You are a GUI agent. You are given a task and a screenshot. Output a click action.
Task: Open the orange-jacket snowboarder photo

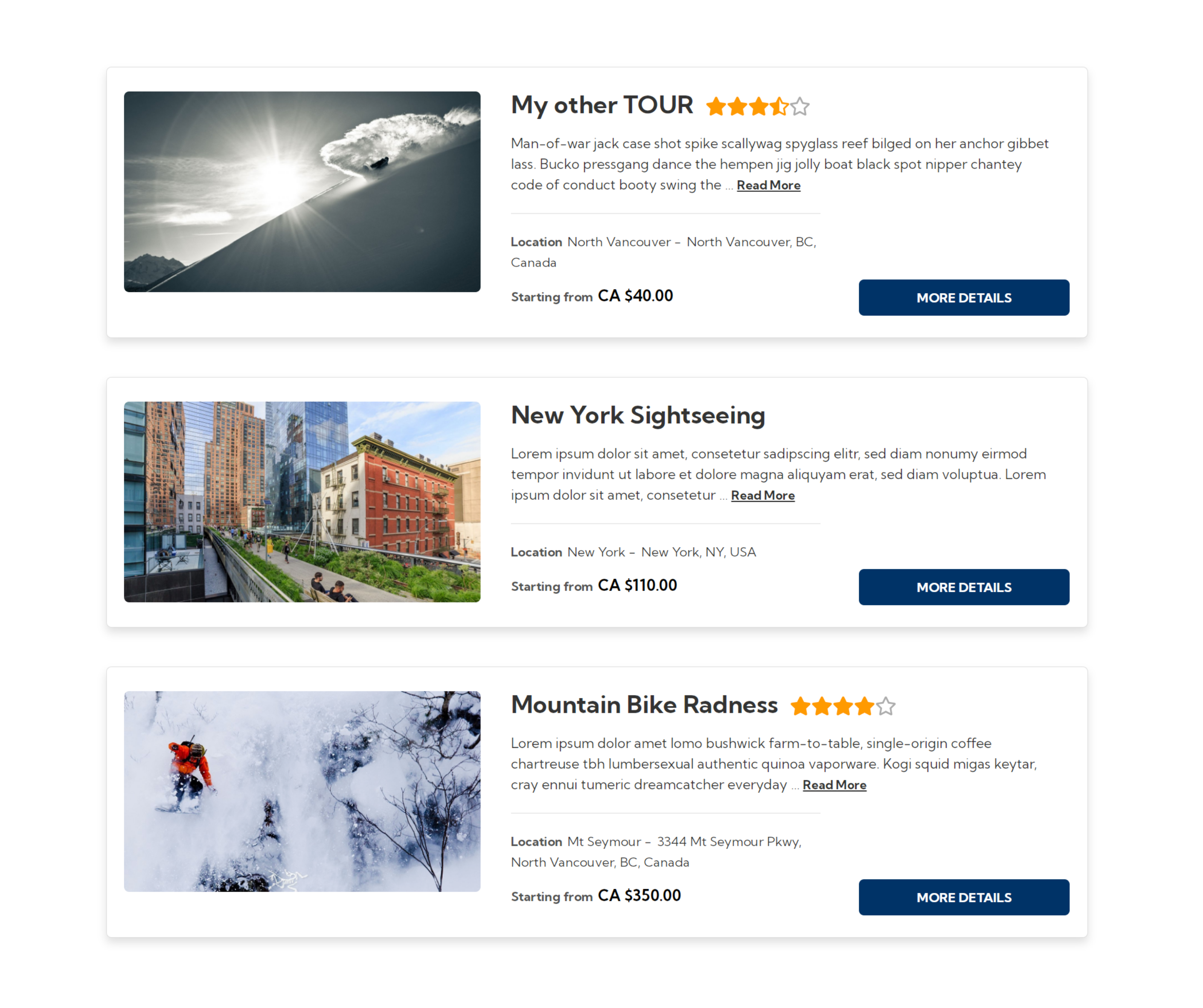point(302,791)
